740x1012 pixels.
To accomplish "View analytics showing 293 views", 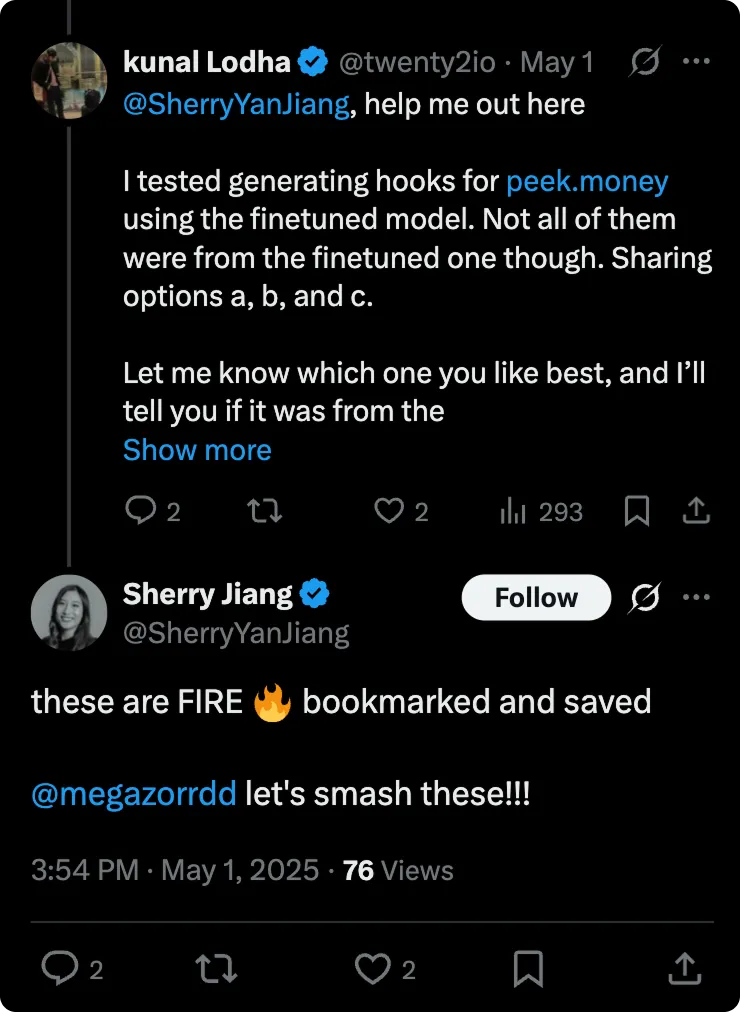I will pyautogui.click(x=541, y=512).
